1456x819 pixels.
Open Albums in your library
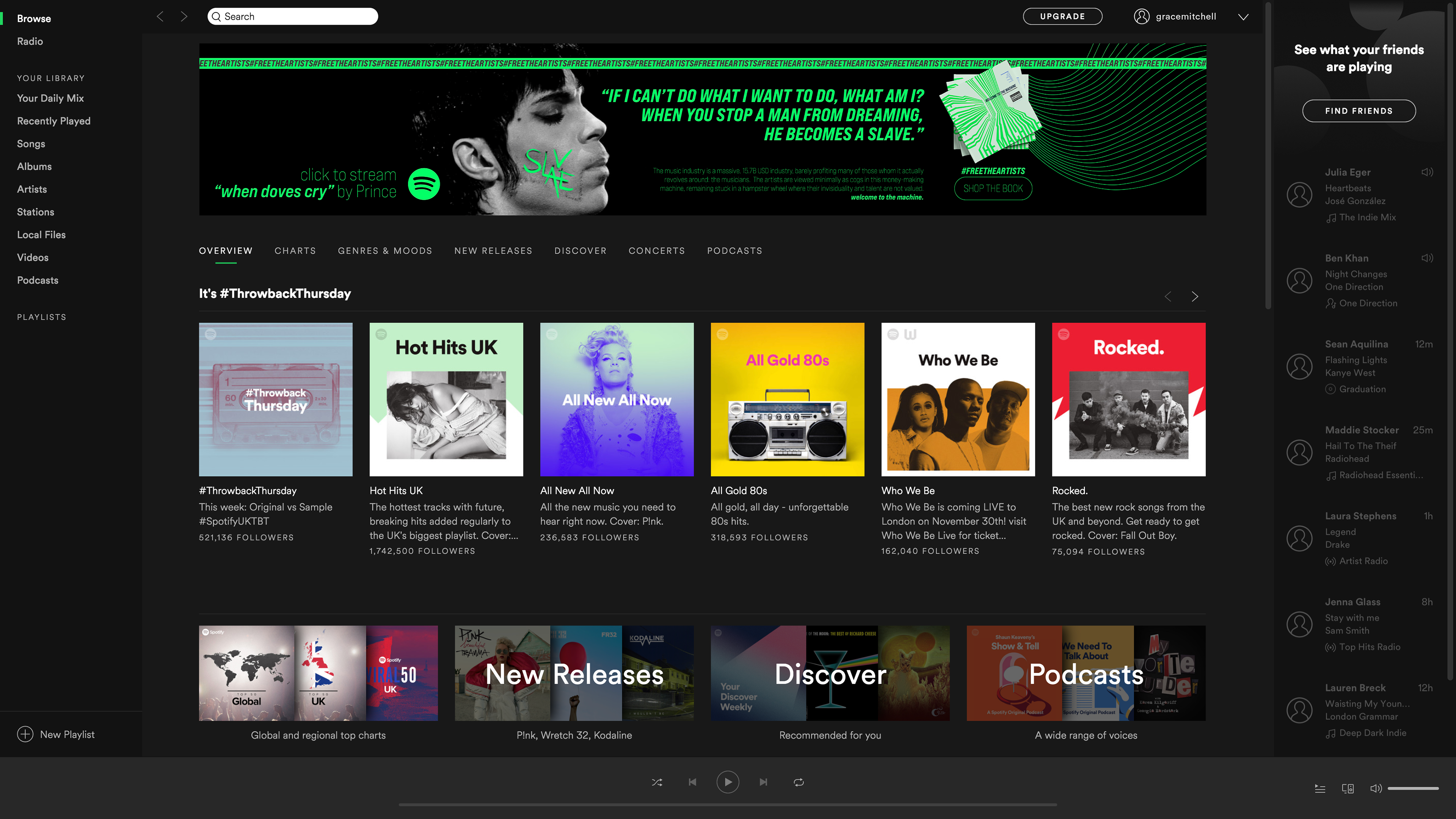(x=35, y=166)
